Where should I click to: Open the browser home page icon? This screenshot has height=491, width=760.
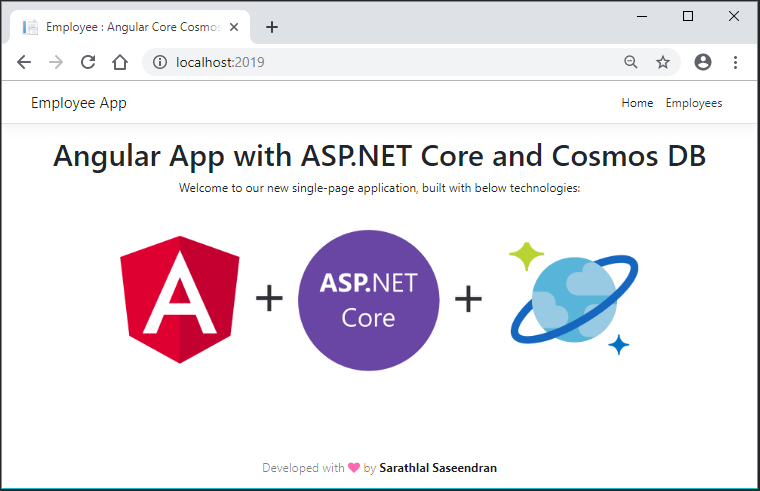[120, 62]
